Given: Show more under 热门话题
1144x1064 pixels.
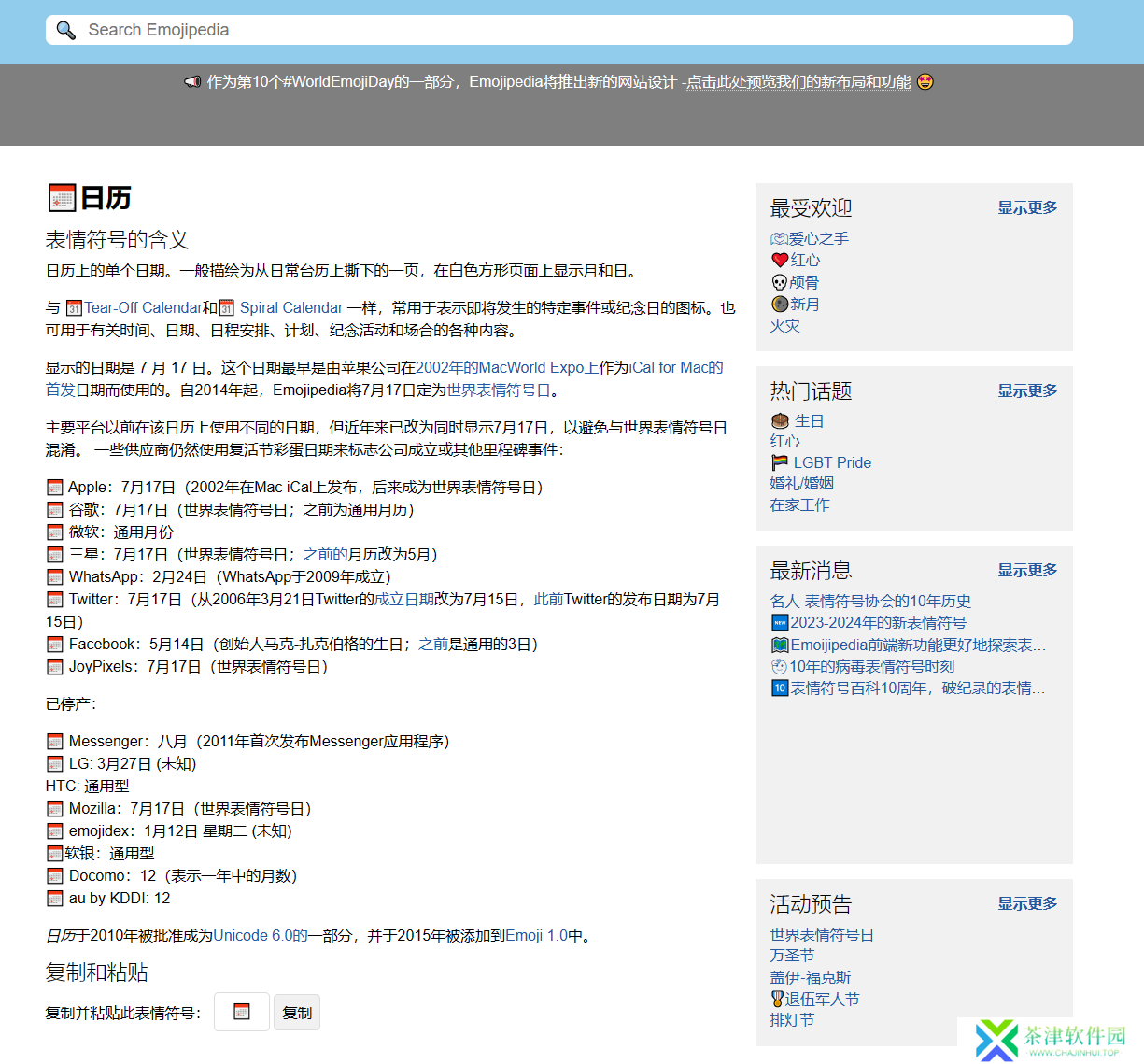Looking at the screenshot, I should [x=1027, y=390].
